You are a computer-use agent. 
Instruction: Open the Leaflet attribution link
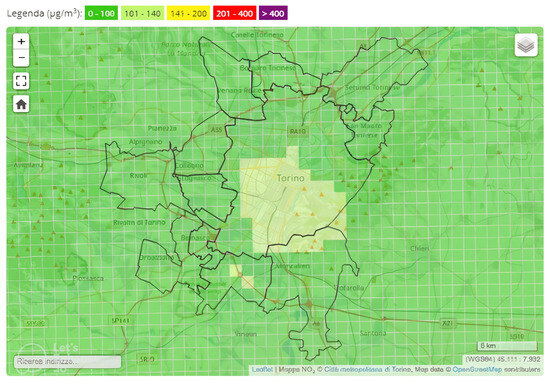262,369
